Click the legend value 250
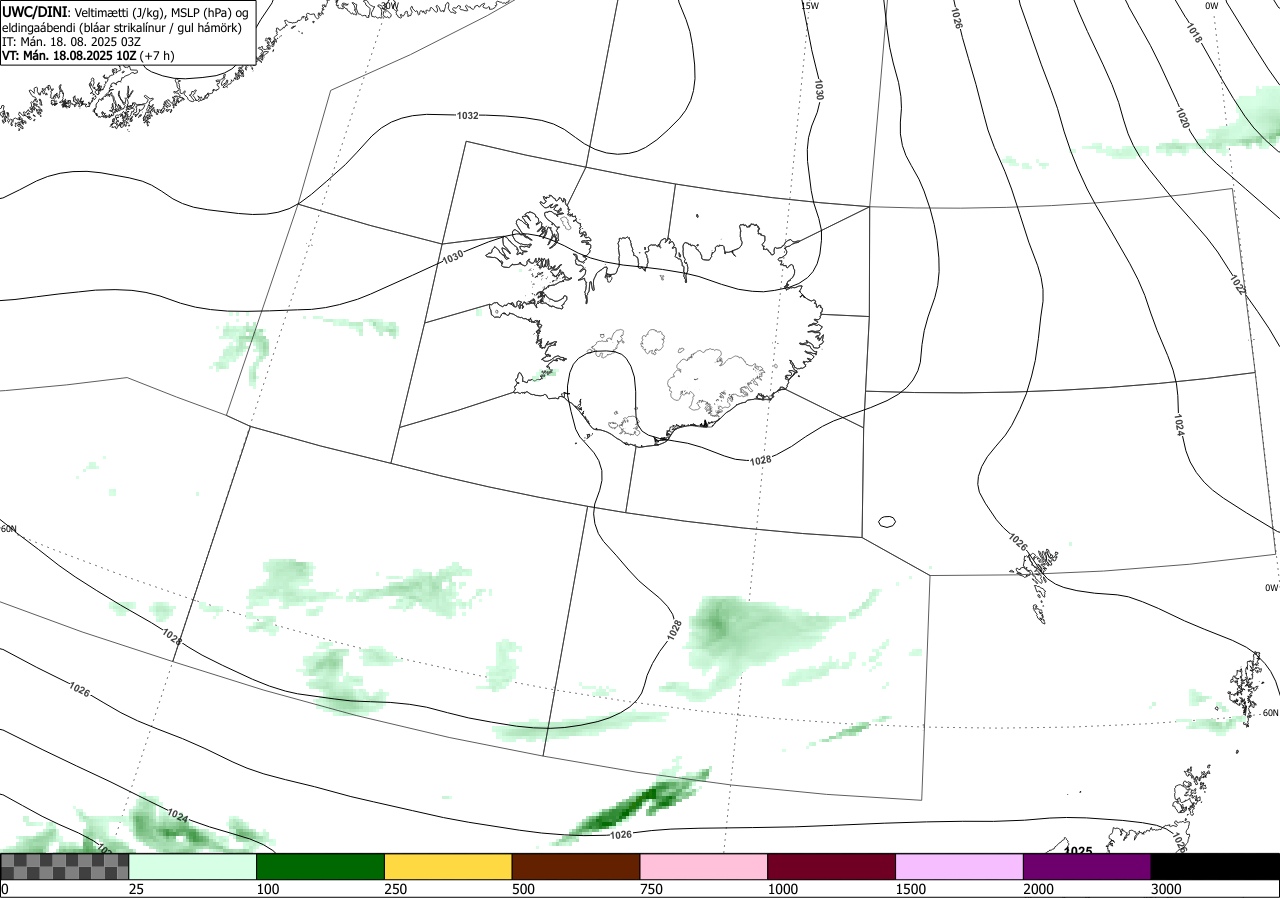 [396, 889]
